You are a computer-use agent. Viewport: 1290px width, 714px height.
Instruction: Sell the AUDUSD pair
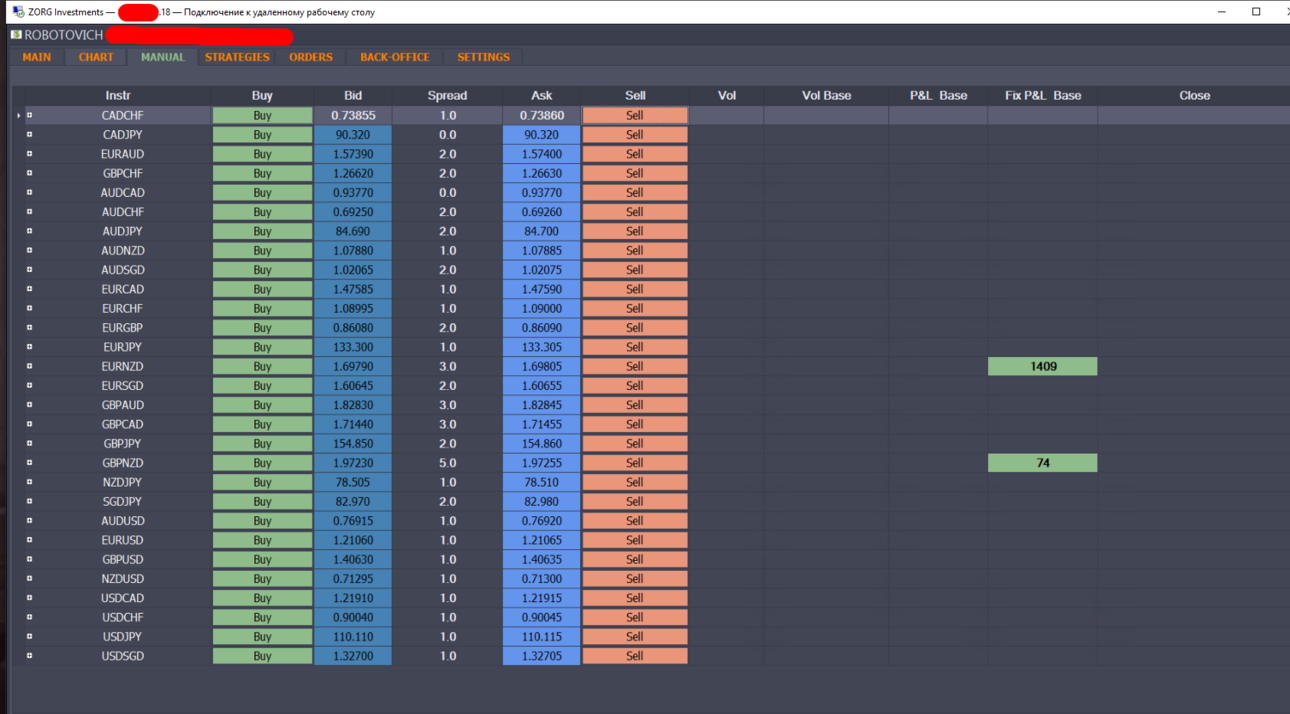coord(635,520)
